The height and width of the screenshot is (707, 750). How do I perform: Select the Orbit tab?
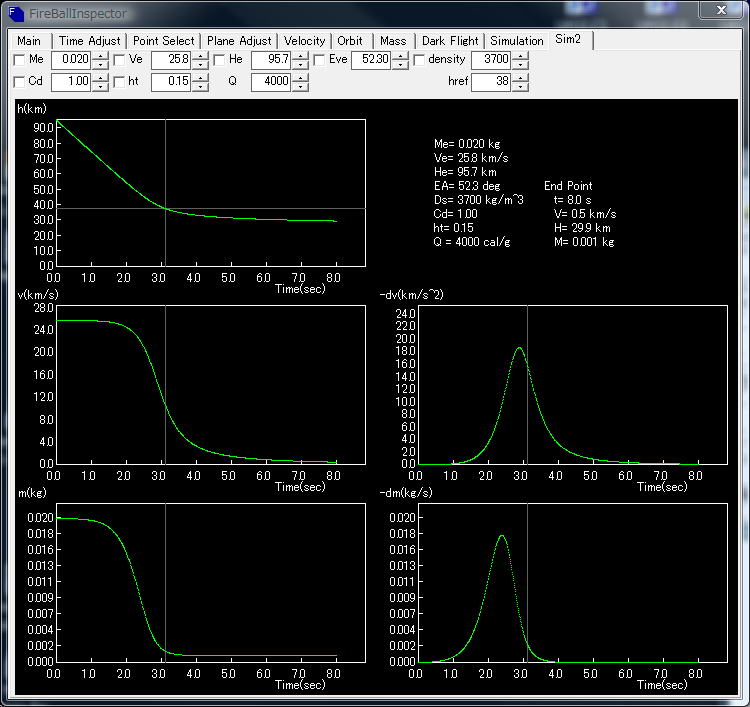350,41
